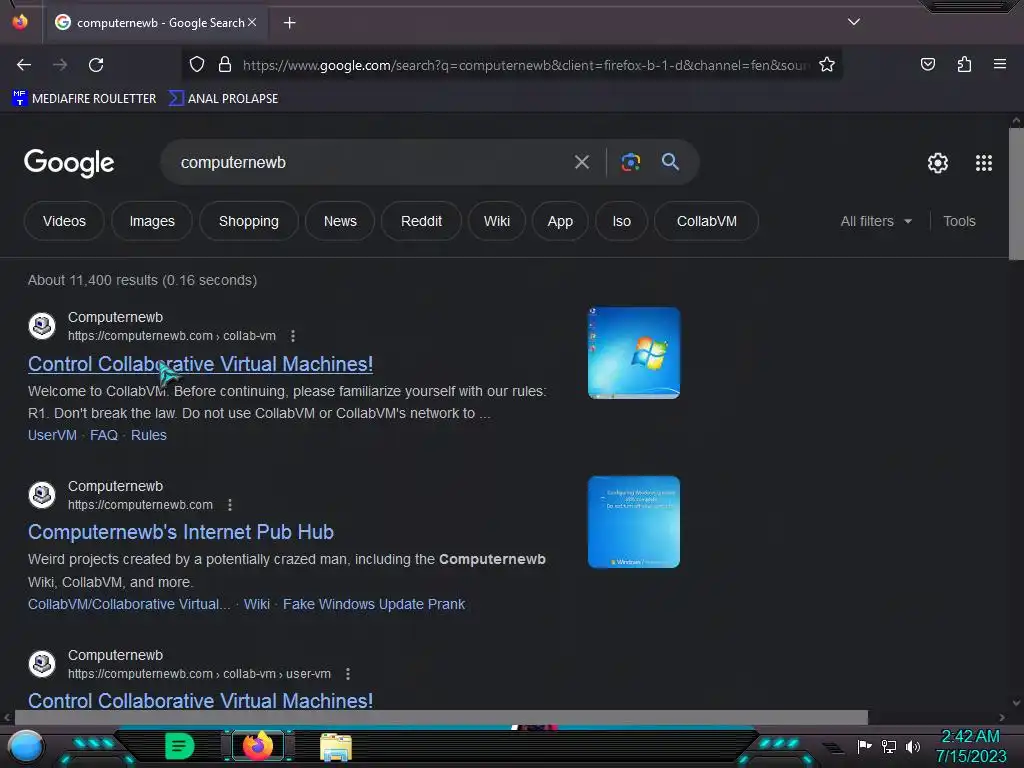This screenshot has height=768, width=1024.
Task: Open Google quick settings gear
Action: 938,163
